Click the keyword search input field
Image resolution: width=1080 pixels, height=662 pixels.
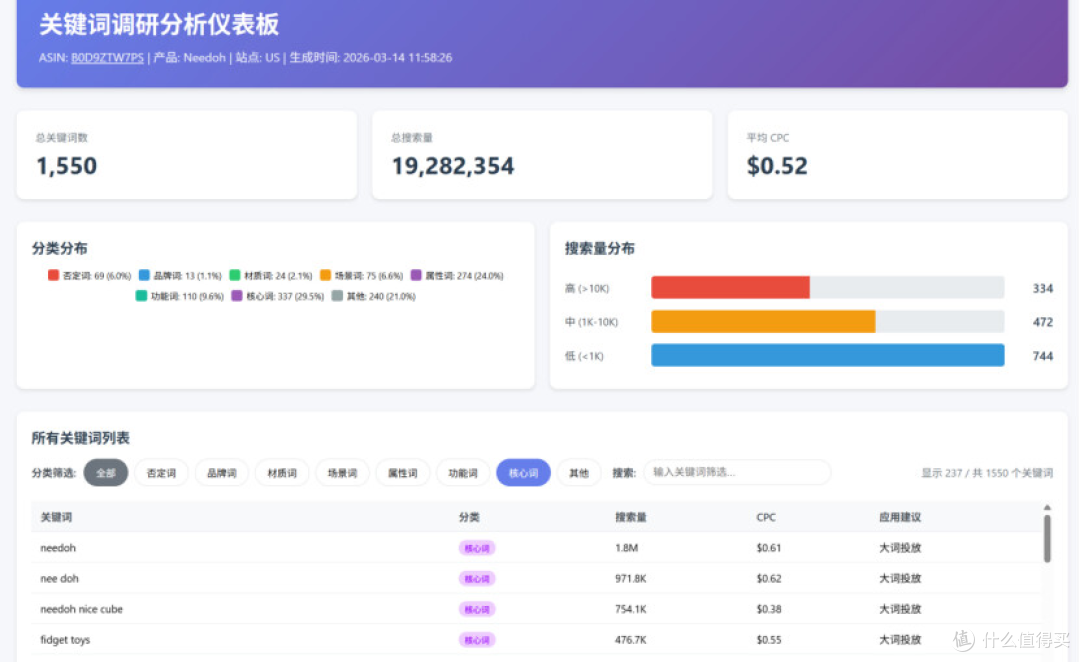737,472
